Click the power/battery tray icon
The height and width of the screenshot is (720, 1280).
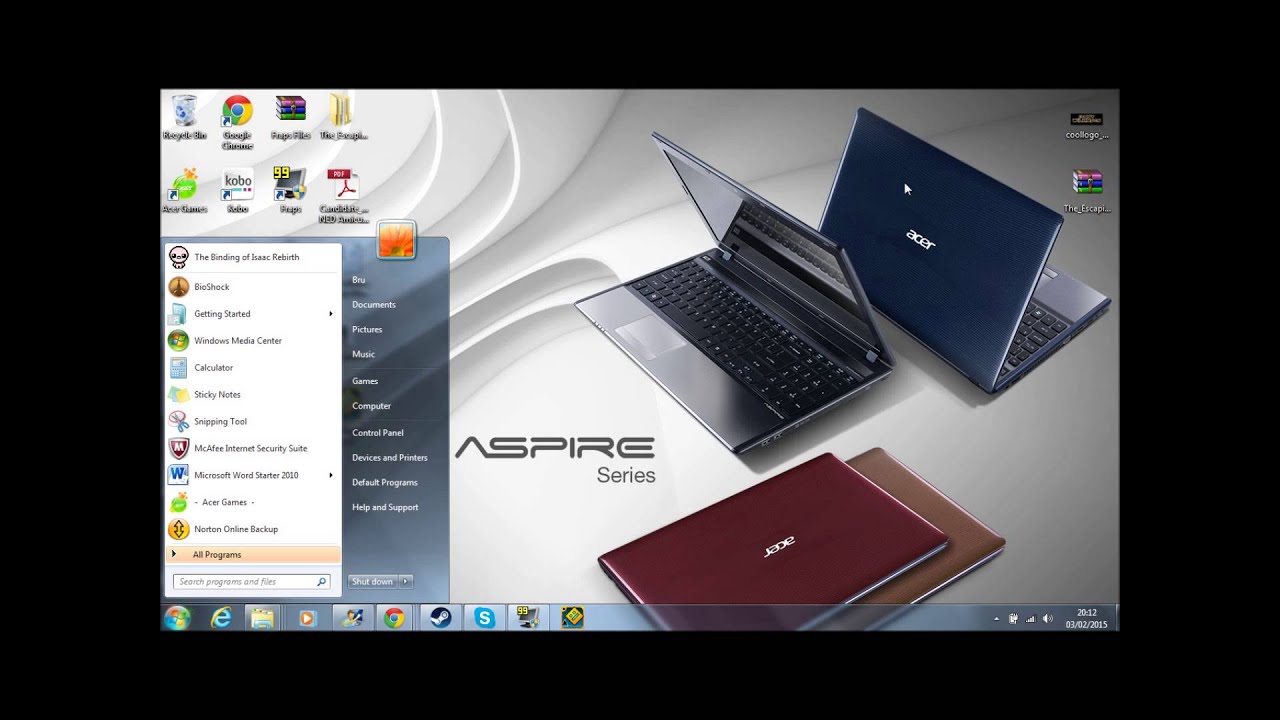click(x=1013, y=619)
